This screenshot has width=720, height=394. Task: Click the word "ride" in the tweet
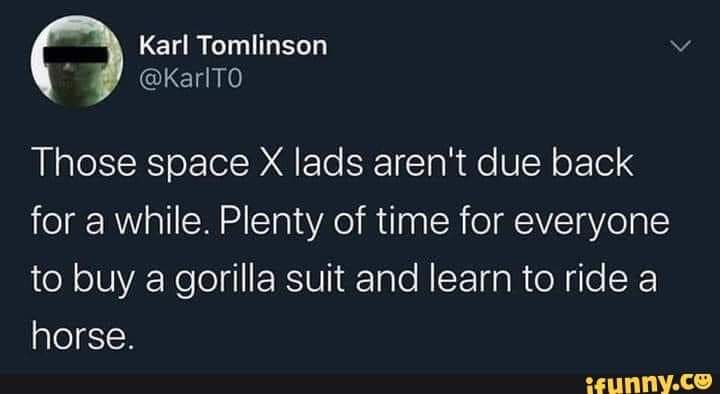tap(596, 281)
